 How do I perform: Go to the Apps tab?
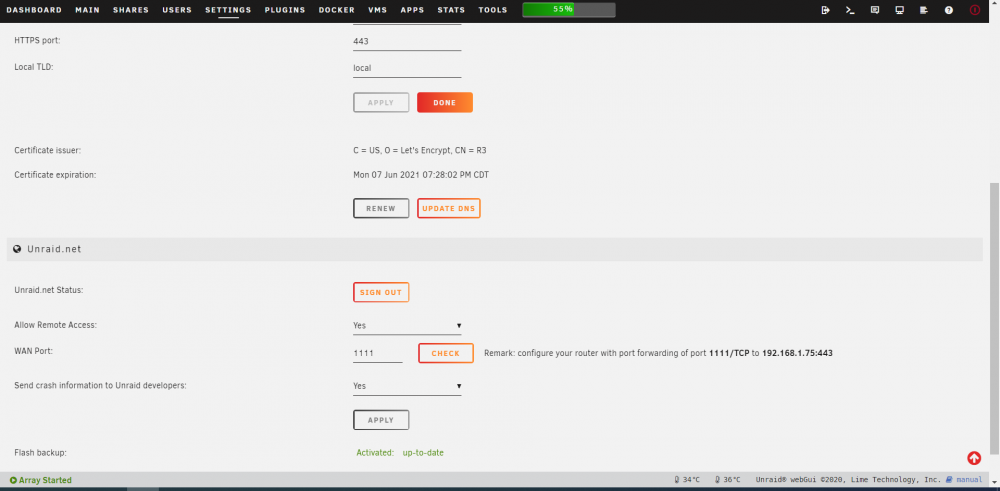tap(412, 10)
